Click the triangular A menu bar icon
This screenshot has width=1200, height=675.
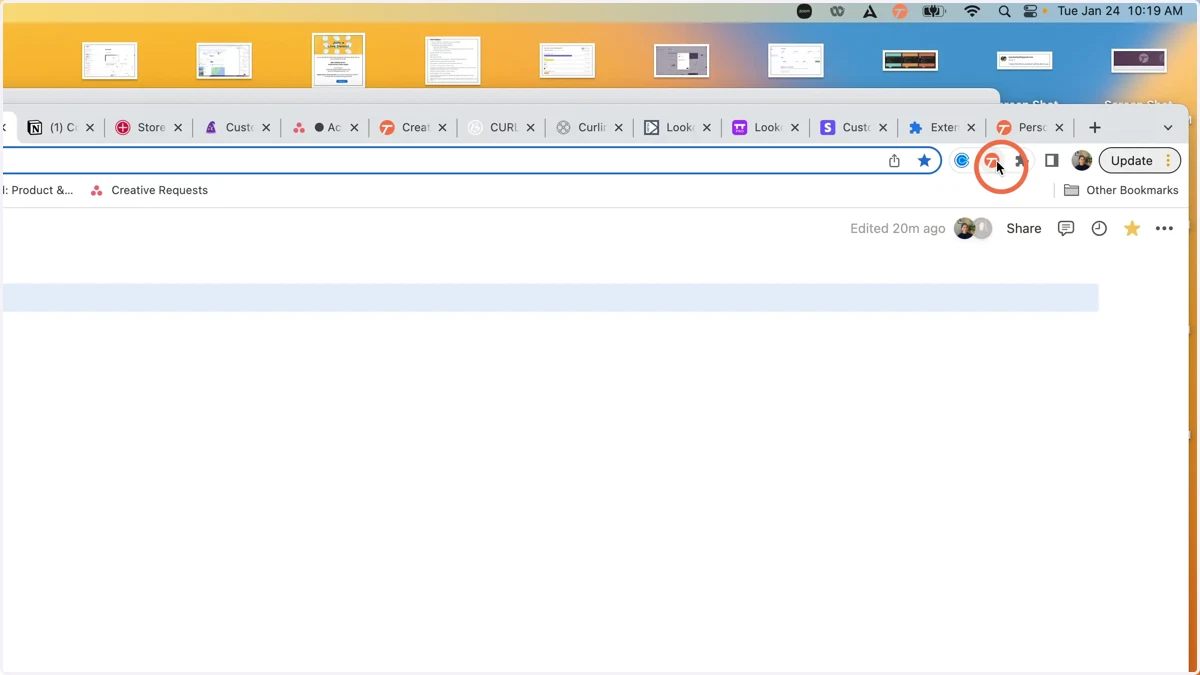pyautogui.click(x=870, y=11)
